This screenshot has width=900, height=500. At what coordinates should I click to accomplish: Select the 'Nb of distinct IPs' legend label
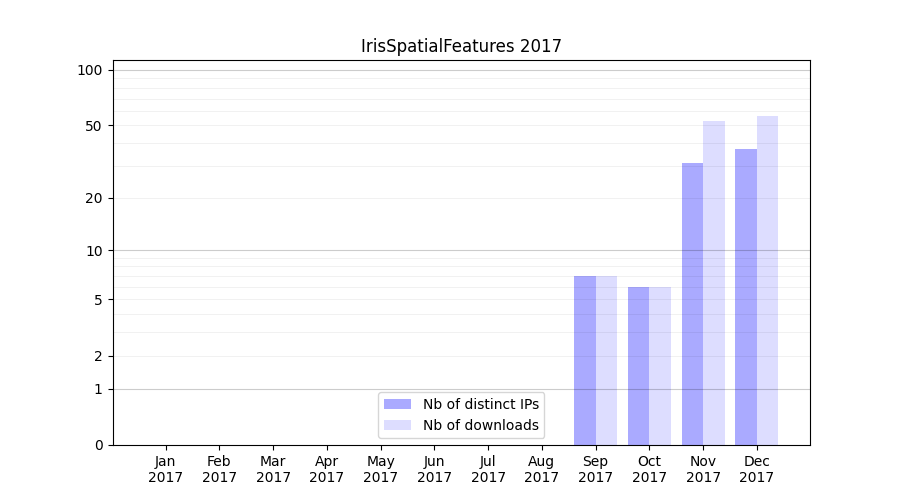pyautogui.click(x=480, y=404)
